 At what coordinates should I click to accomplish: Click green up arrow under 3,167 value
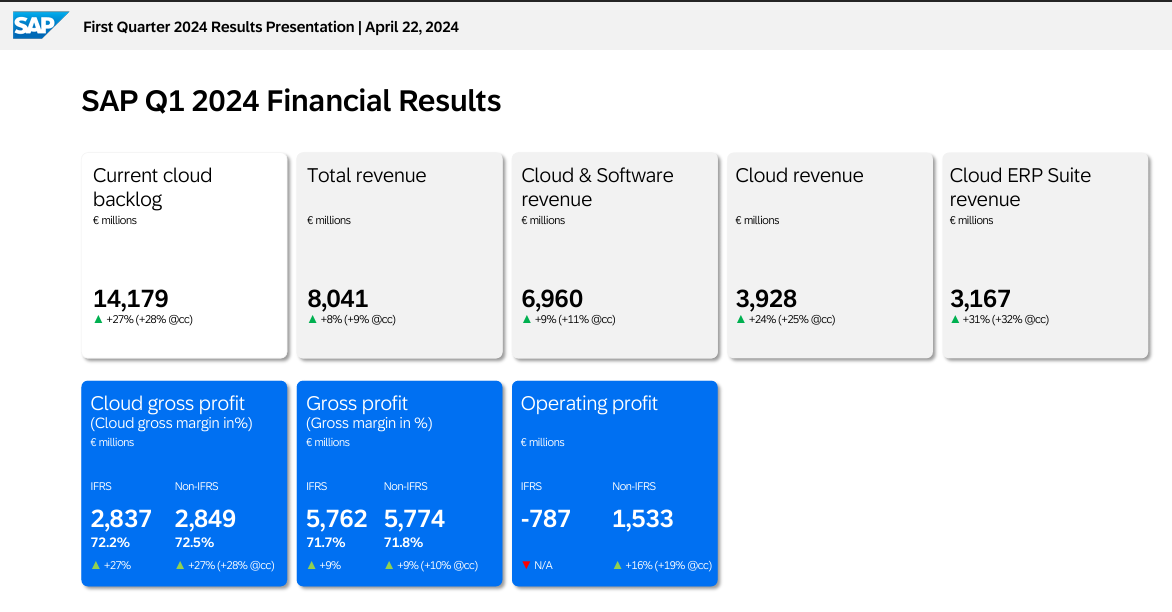pyautogui.click(x=955, y=319)
